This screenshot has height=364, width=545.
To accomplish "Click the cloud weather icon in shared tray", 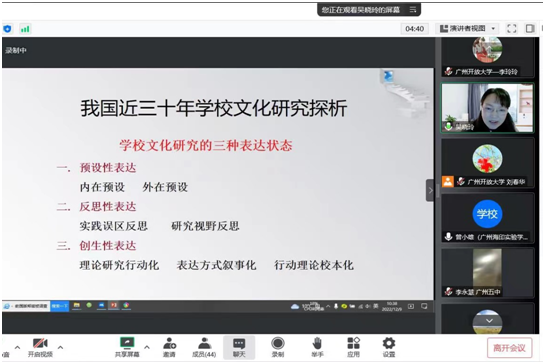I will (x=295, y=307).
